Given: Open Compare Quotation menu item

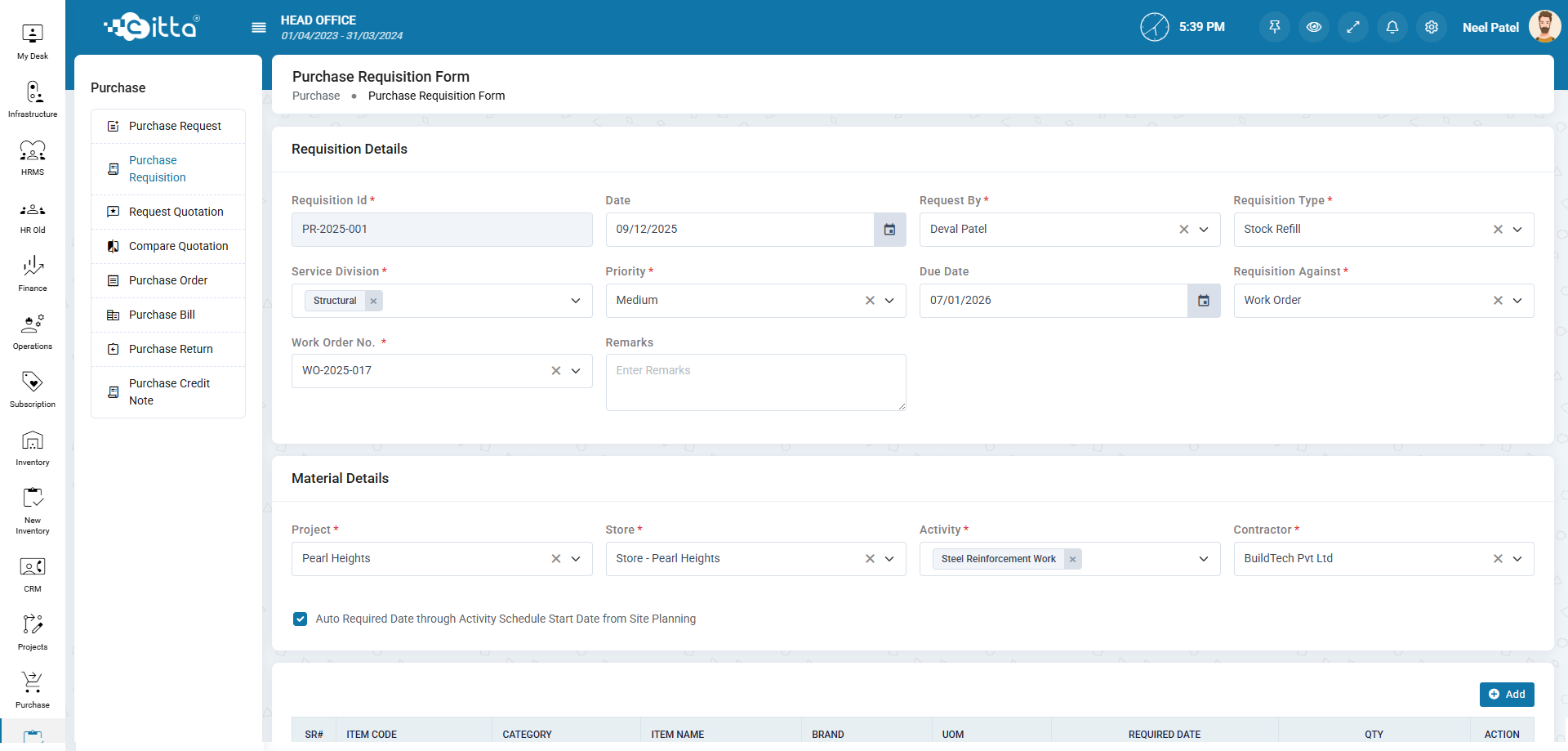Looking at the screenshot, I should click(x=178, y=246).
